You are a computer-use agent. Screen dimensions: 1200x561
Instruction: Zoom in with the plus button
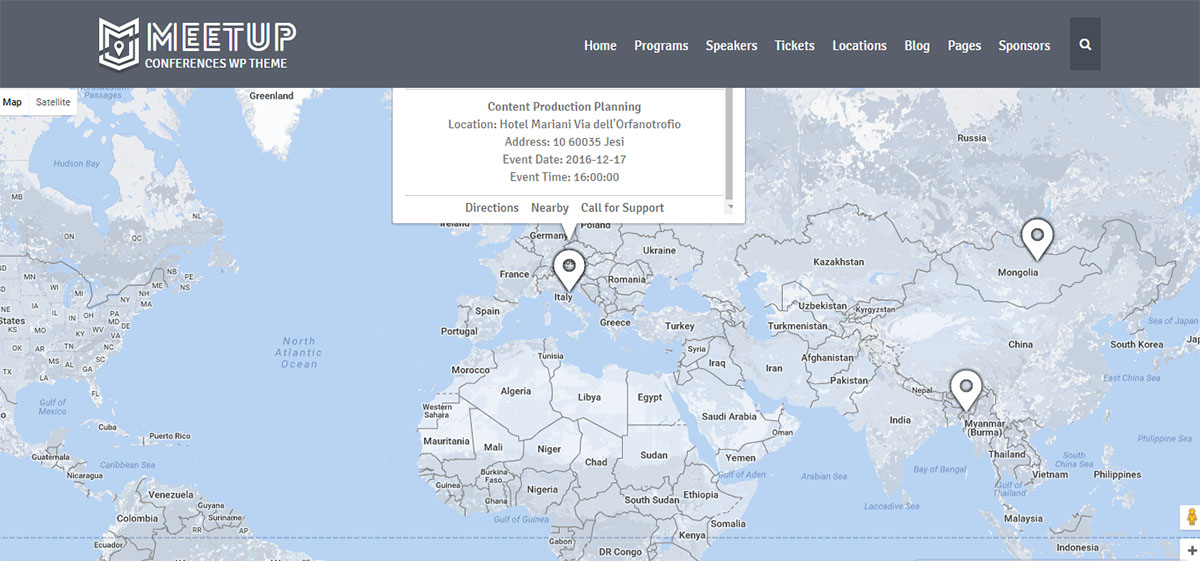click(1191, 551)
